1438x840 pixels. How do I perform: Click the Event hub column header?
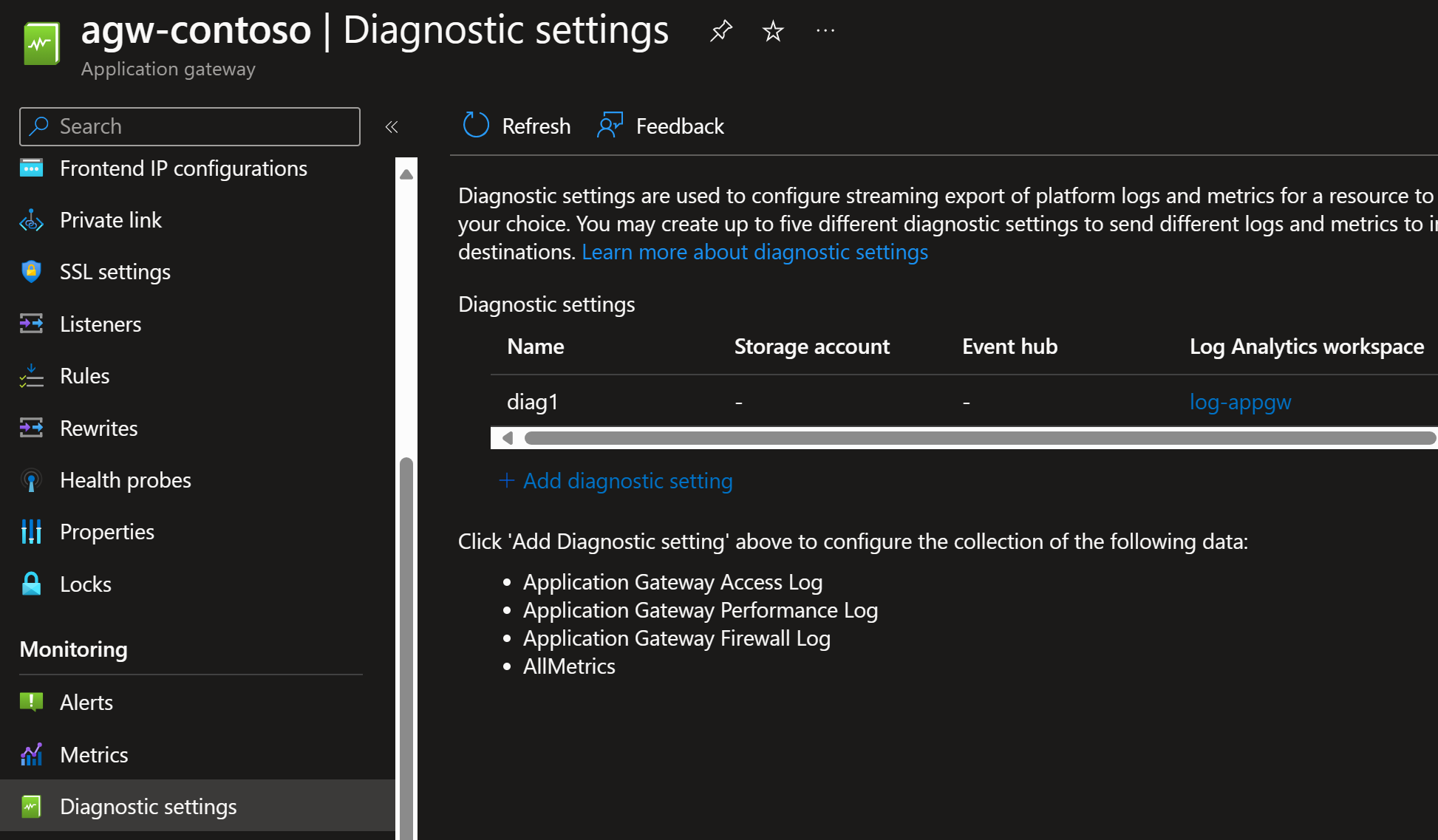pyautogui.click(x=1009, y=346)
